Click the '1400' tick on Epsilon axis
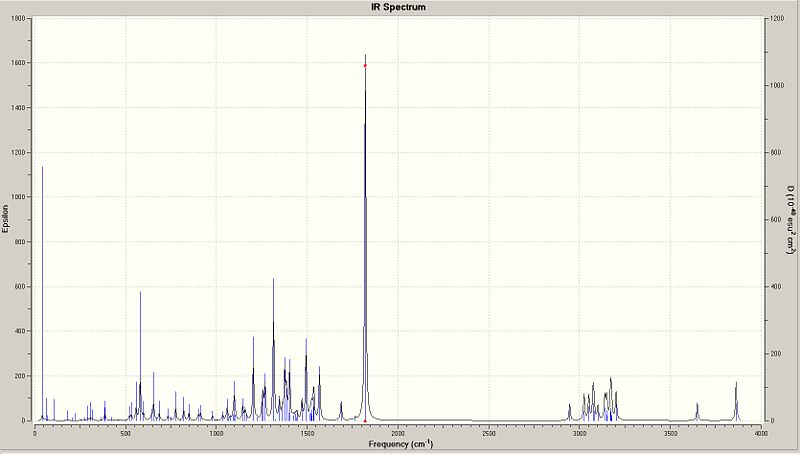The image size is (800, 454). (18, 108)
